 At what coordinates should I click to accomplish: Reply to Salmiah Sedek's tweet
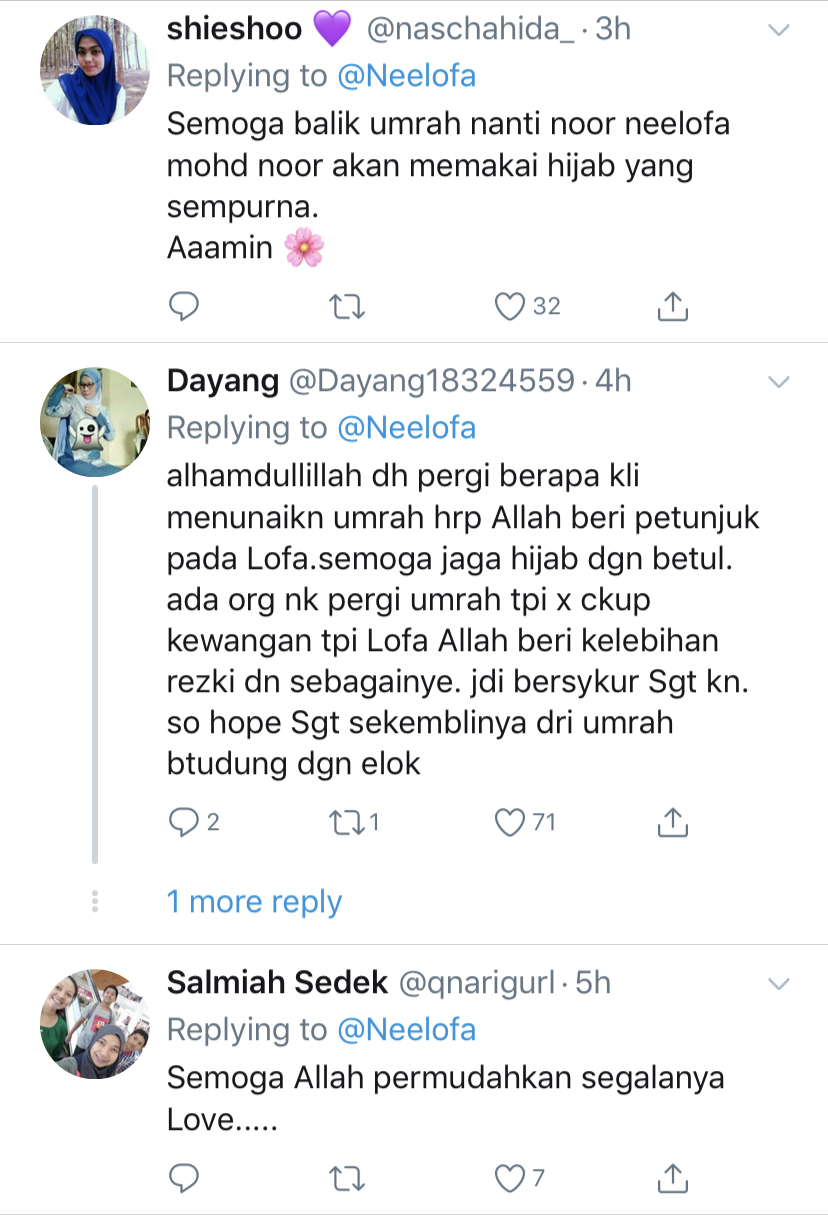click(x=183, y=1178)
